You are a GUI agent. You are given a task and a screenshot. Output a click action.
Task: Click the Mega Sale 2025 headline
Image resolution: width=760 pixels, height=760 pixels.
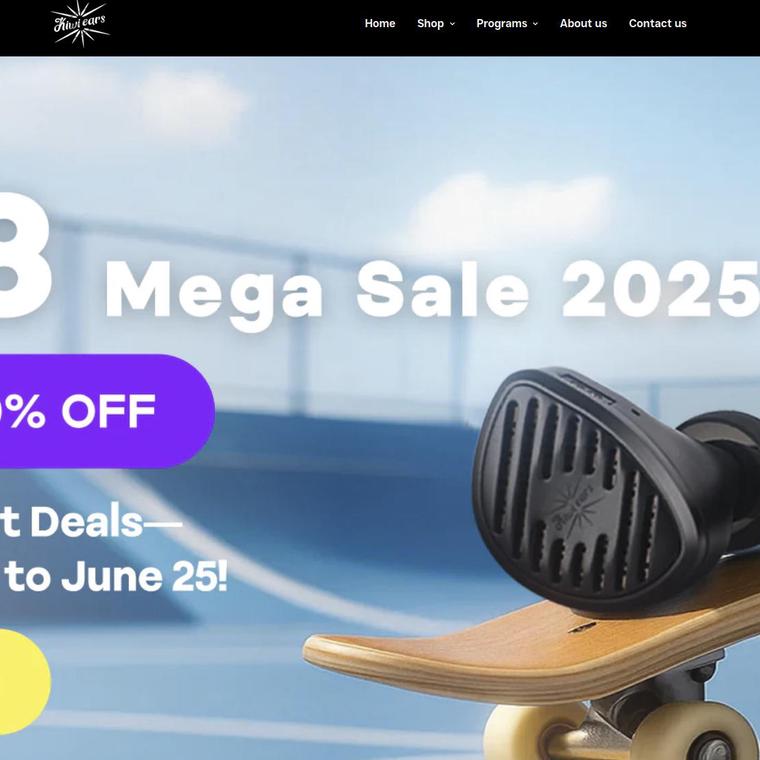431,291
